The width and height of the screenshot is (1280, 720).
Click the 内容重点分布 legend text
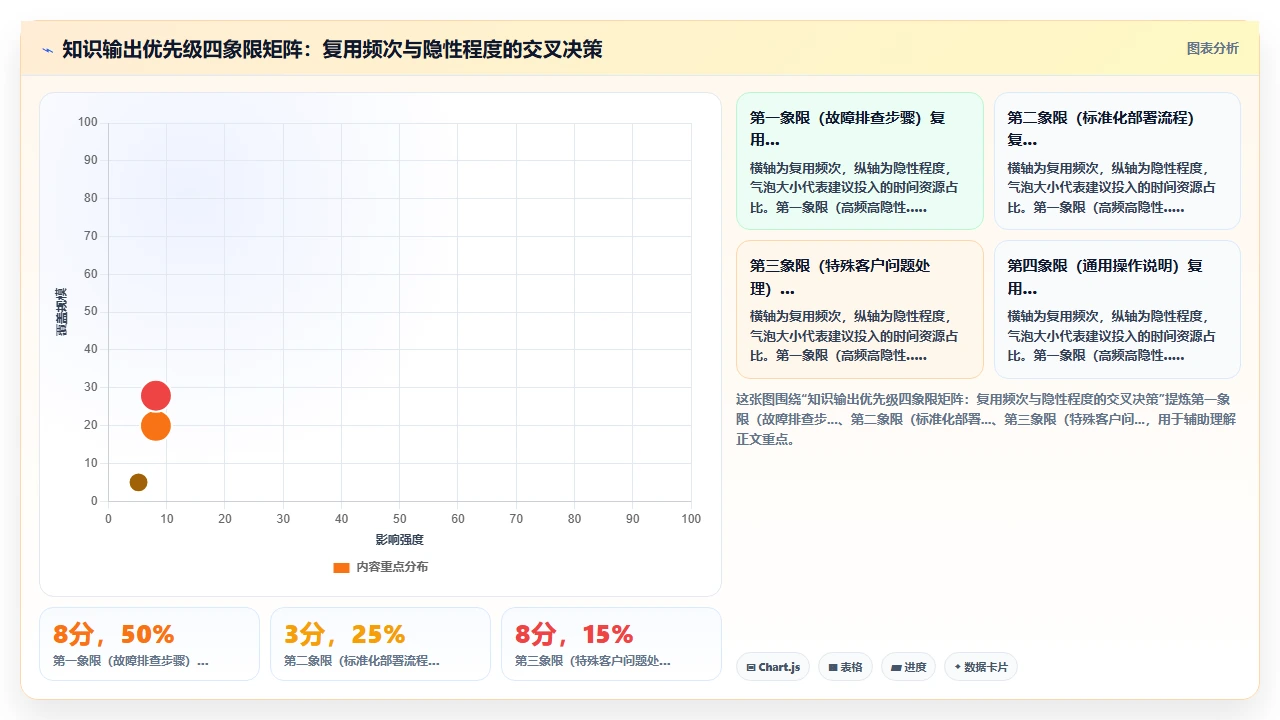click(x=392, y=567)
